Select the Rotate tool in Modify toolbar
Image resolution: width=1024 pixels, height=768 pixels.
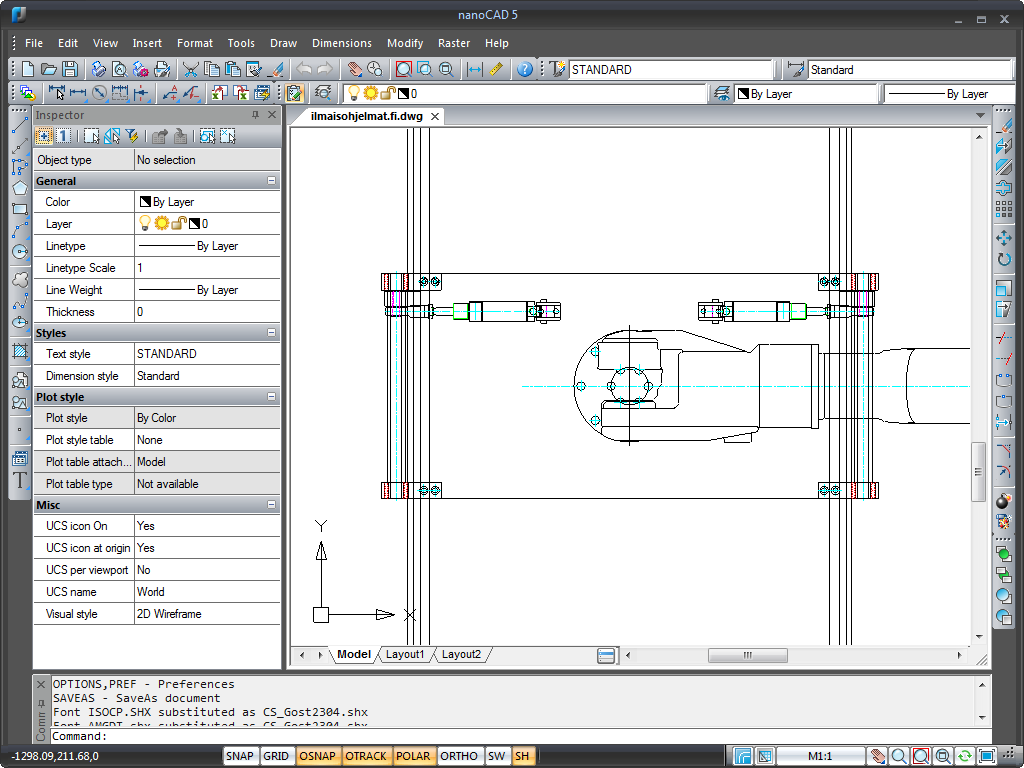1004,259
